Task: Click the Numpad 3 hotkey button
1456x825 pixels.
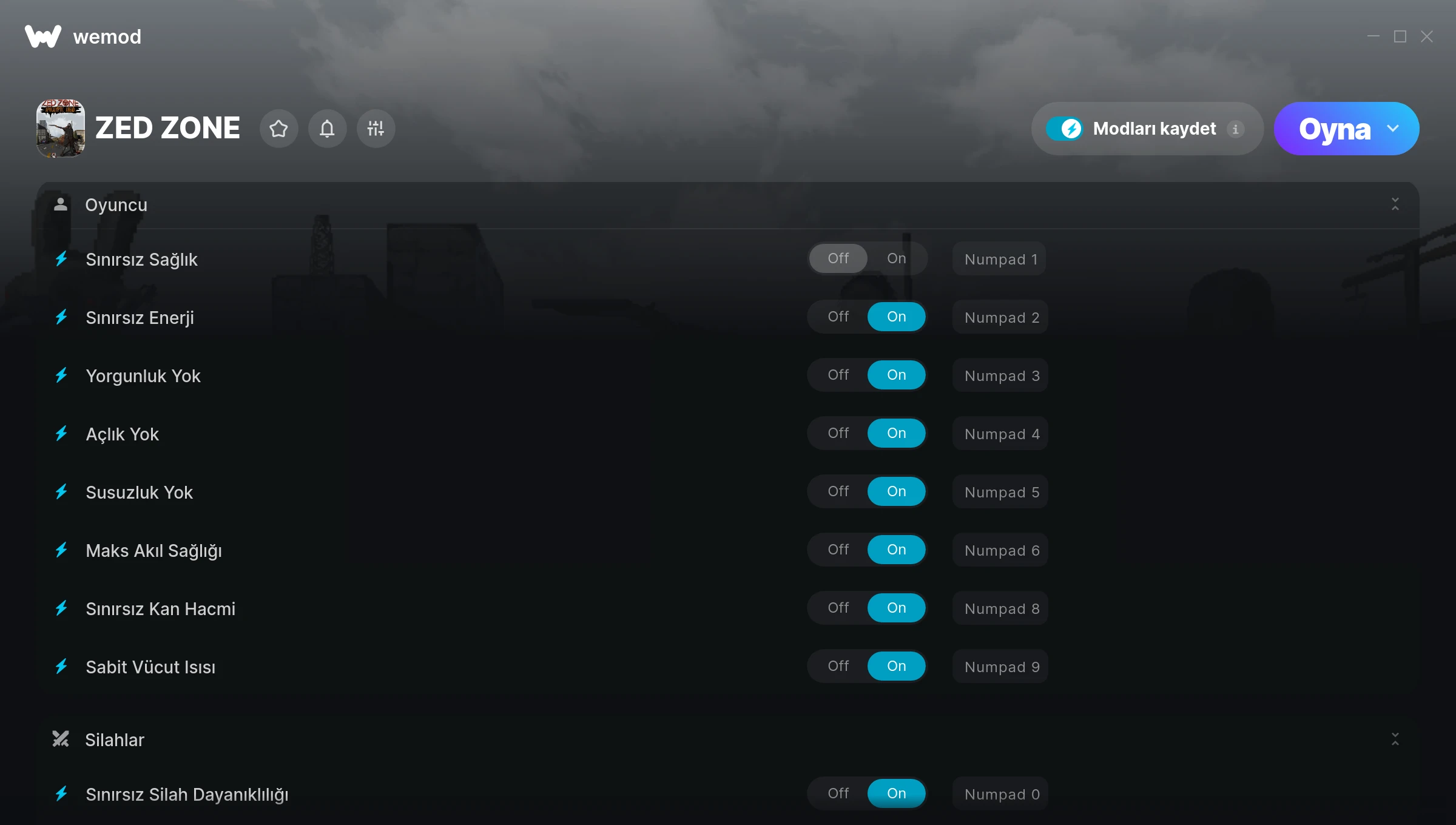Action: click(1000, 375)
